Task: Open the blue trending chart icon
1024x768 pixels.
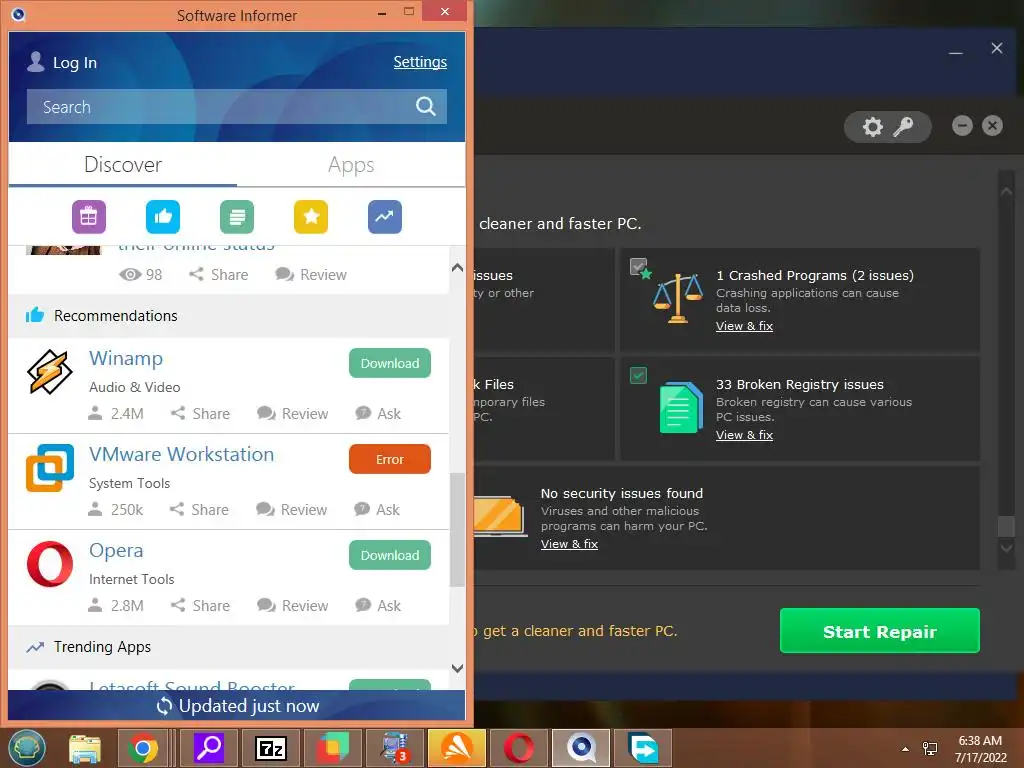Action: (385, 217)
